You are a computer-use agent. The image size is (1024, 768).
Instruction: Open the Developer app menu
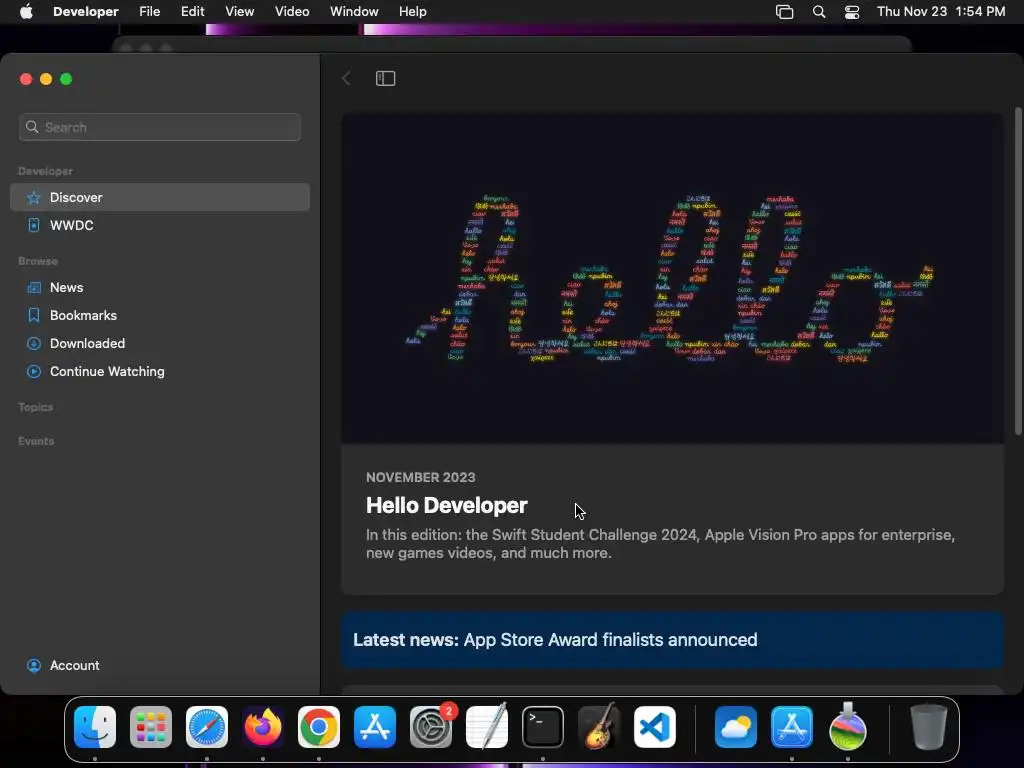(86, 12)
